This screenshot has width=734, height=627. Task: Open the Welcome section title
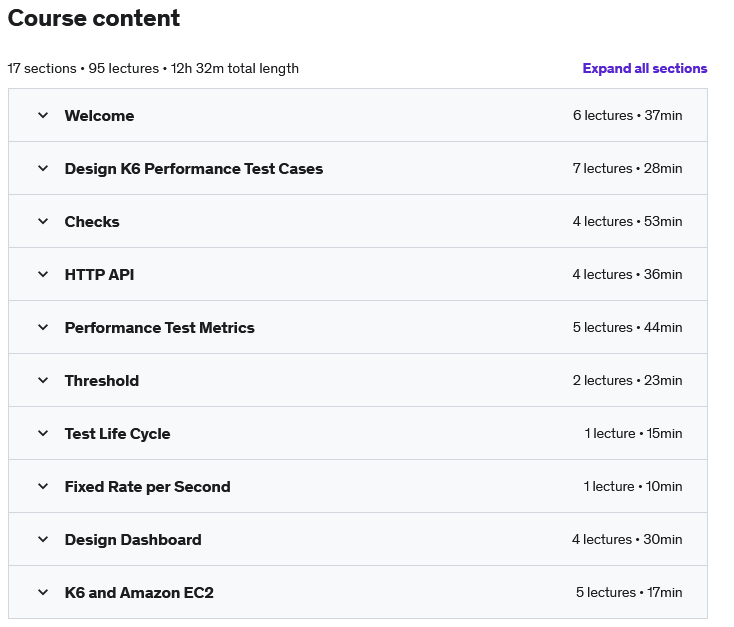pyautogui.click(x=99, y=116)
